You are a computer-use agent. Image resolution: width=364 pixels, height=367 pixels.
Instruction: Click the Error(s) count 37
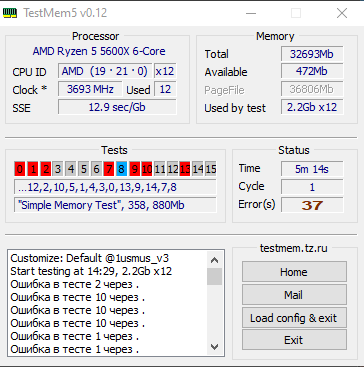pyautogui.click(x=312, y=205)
